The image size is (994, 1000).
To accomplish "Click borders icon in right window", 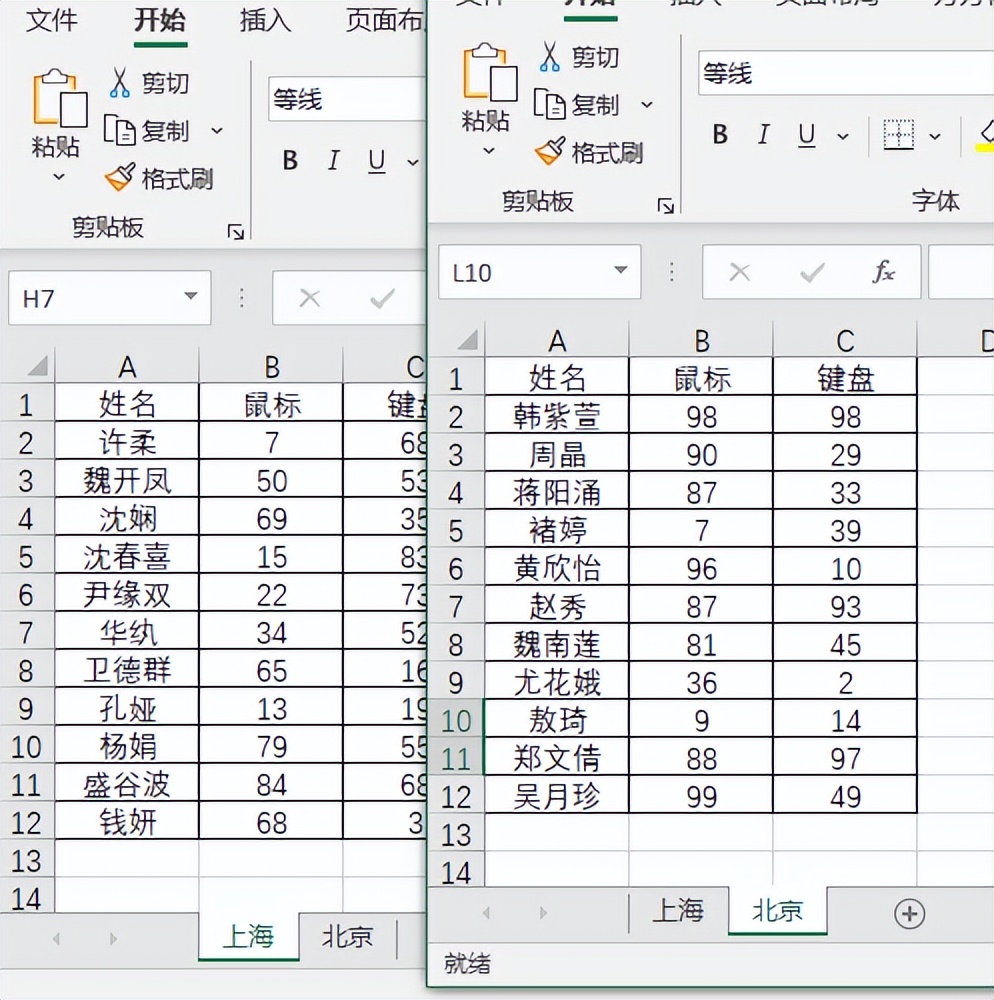I will 898,135.
